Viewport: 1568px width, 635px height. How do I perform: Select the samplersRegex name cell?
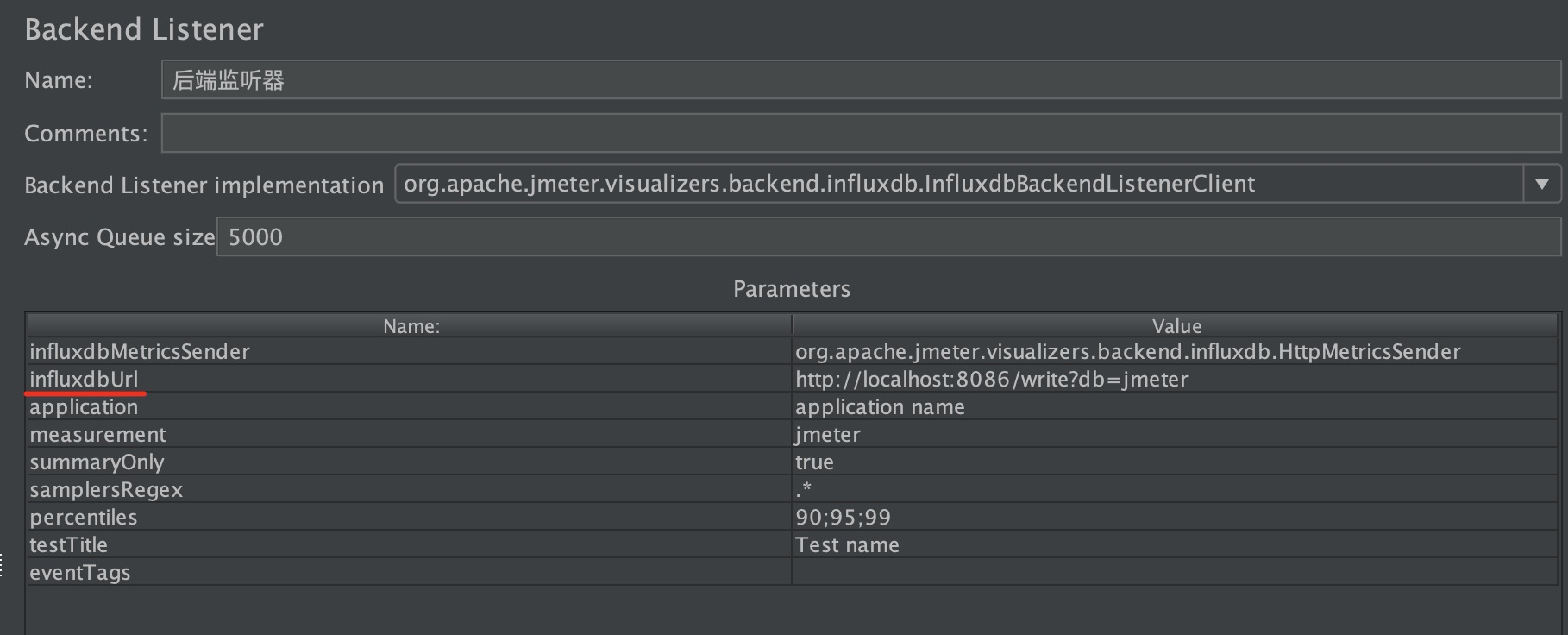click(x=410, y=489)
